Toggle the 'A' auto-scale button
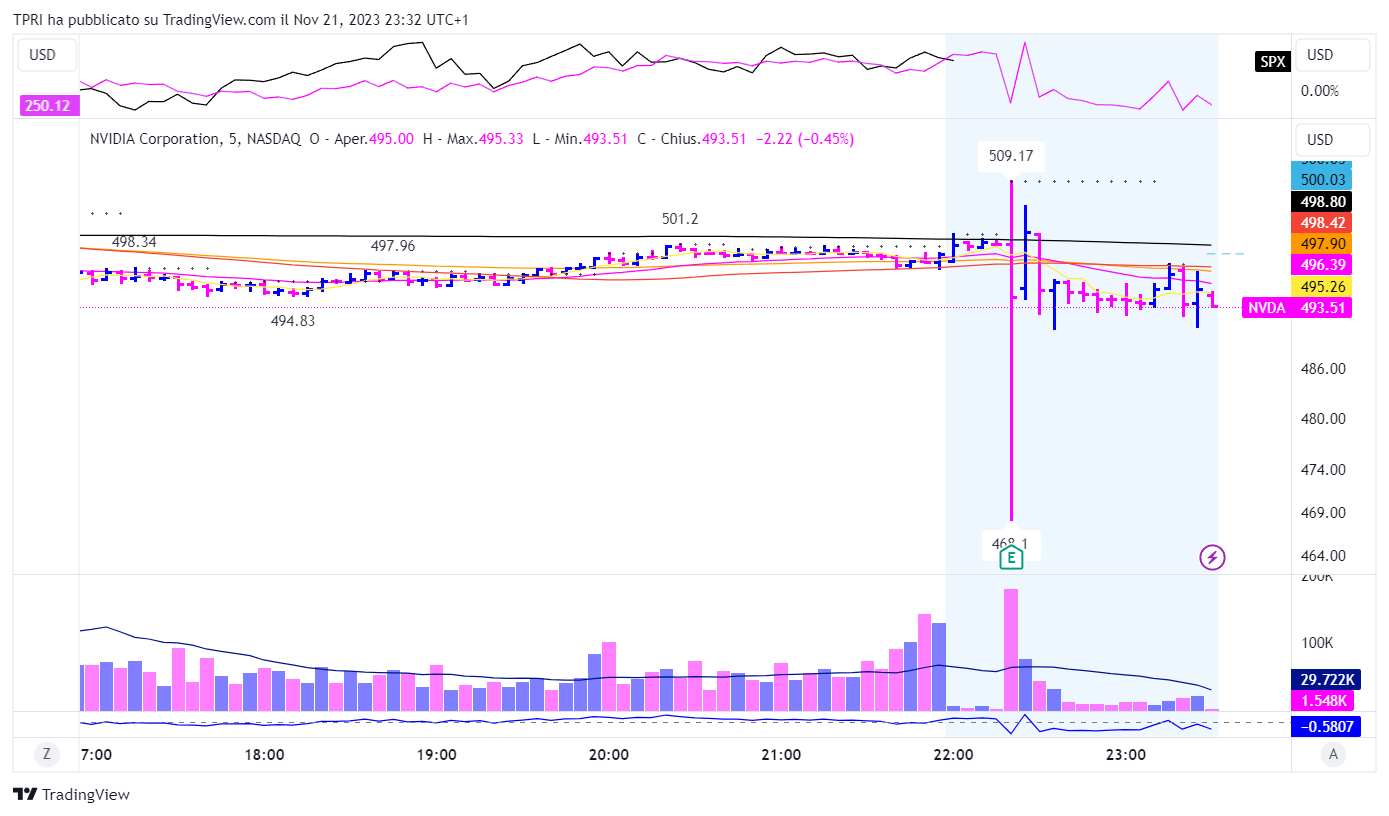 tap(1332, 754)
